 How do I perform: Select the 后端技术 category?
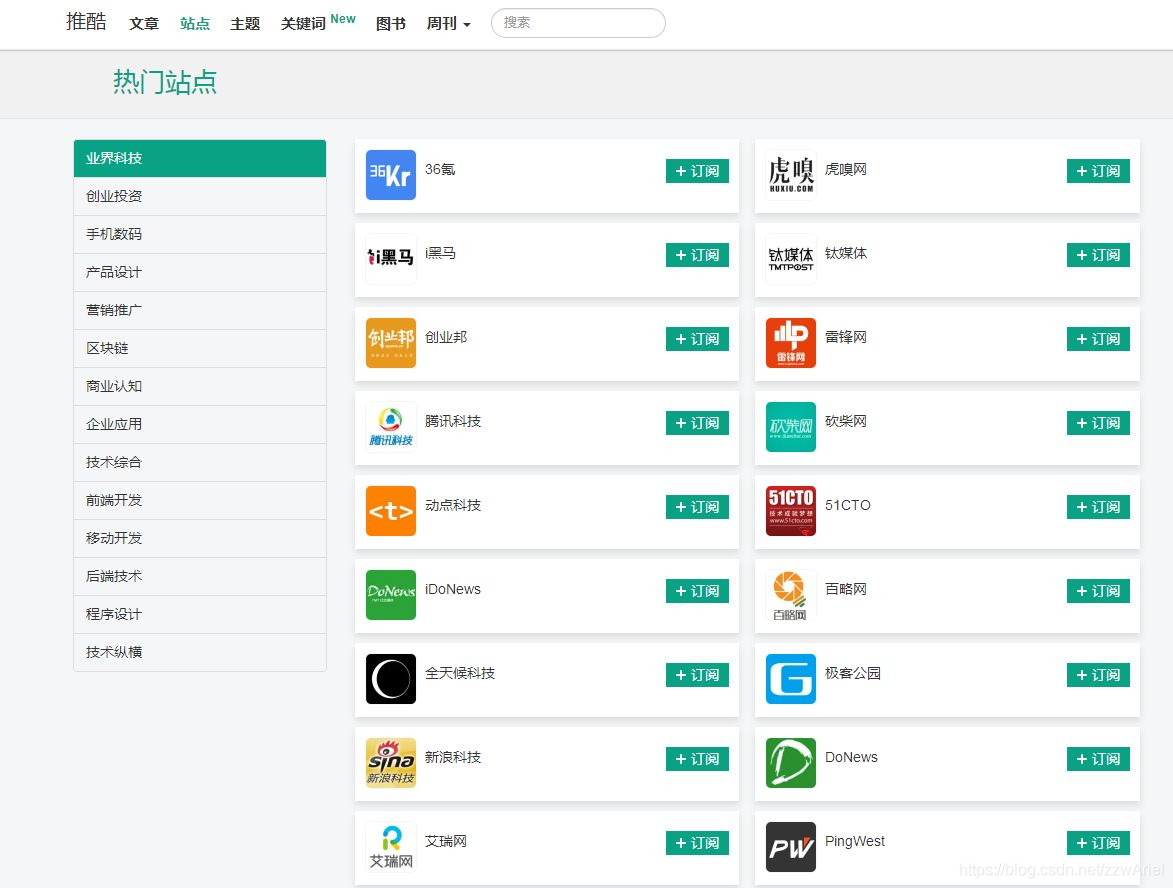[200, 577]
